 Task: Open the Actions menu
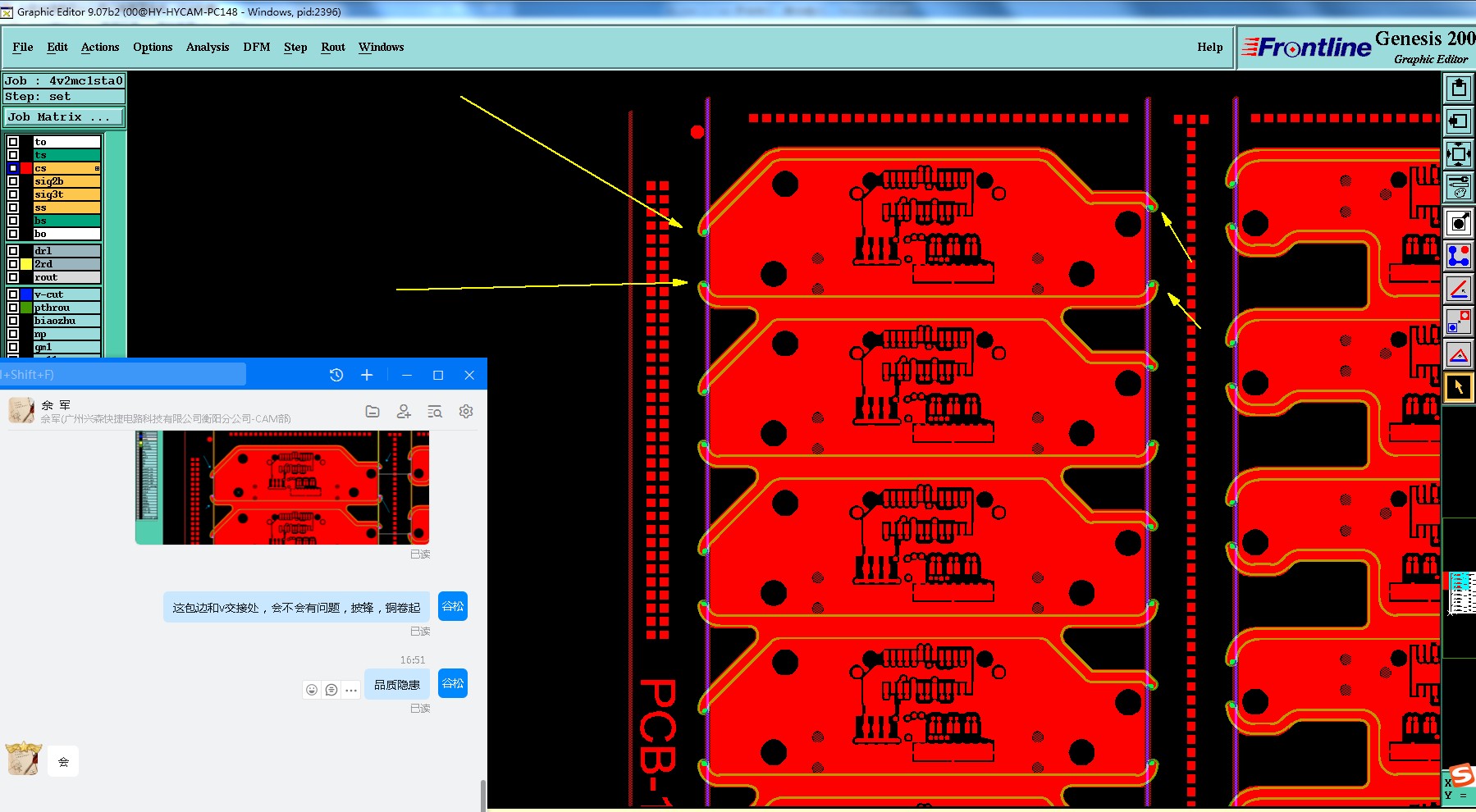100,47
